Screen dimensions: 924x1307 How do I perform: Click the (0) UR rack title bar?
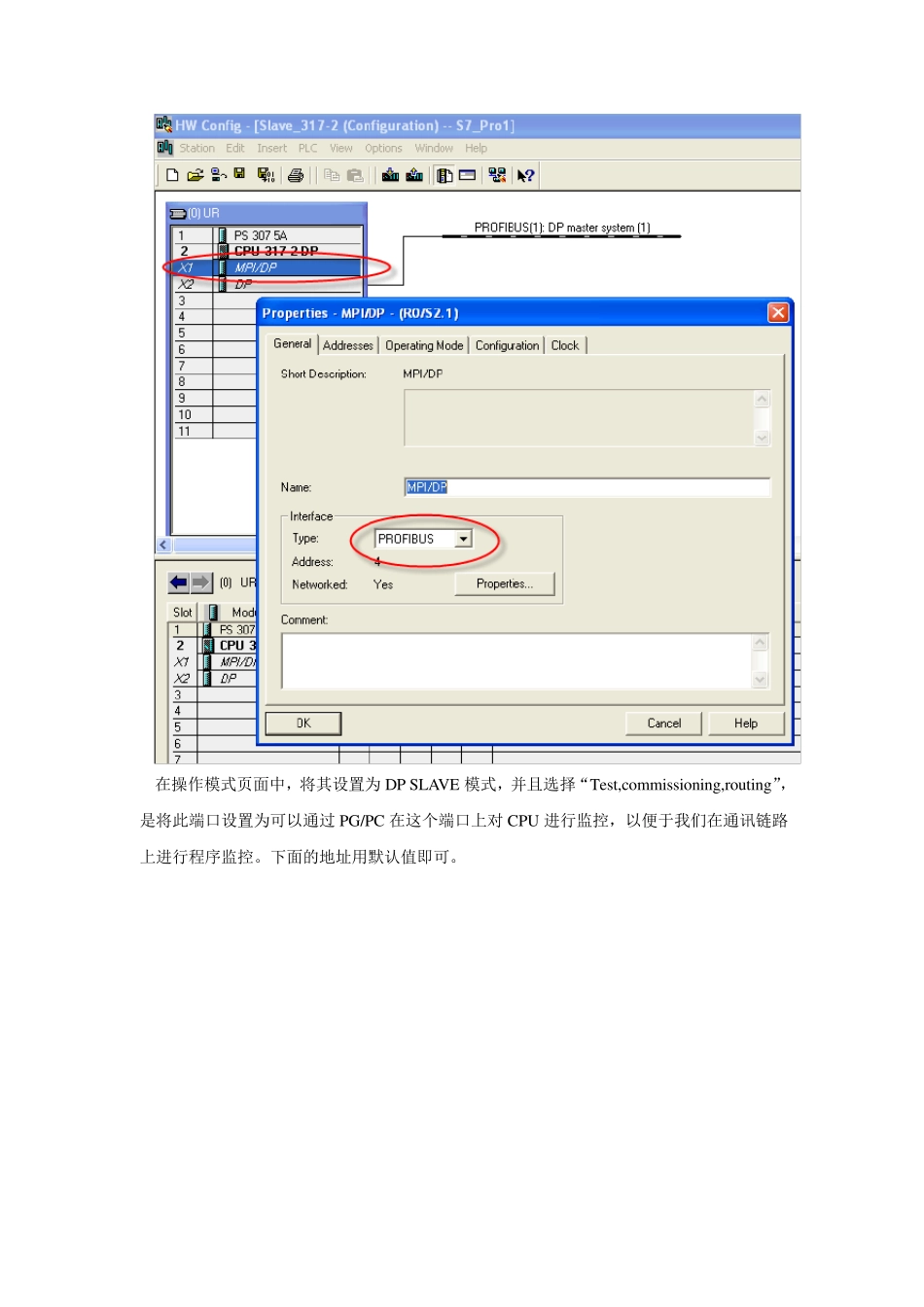267,213
